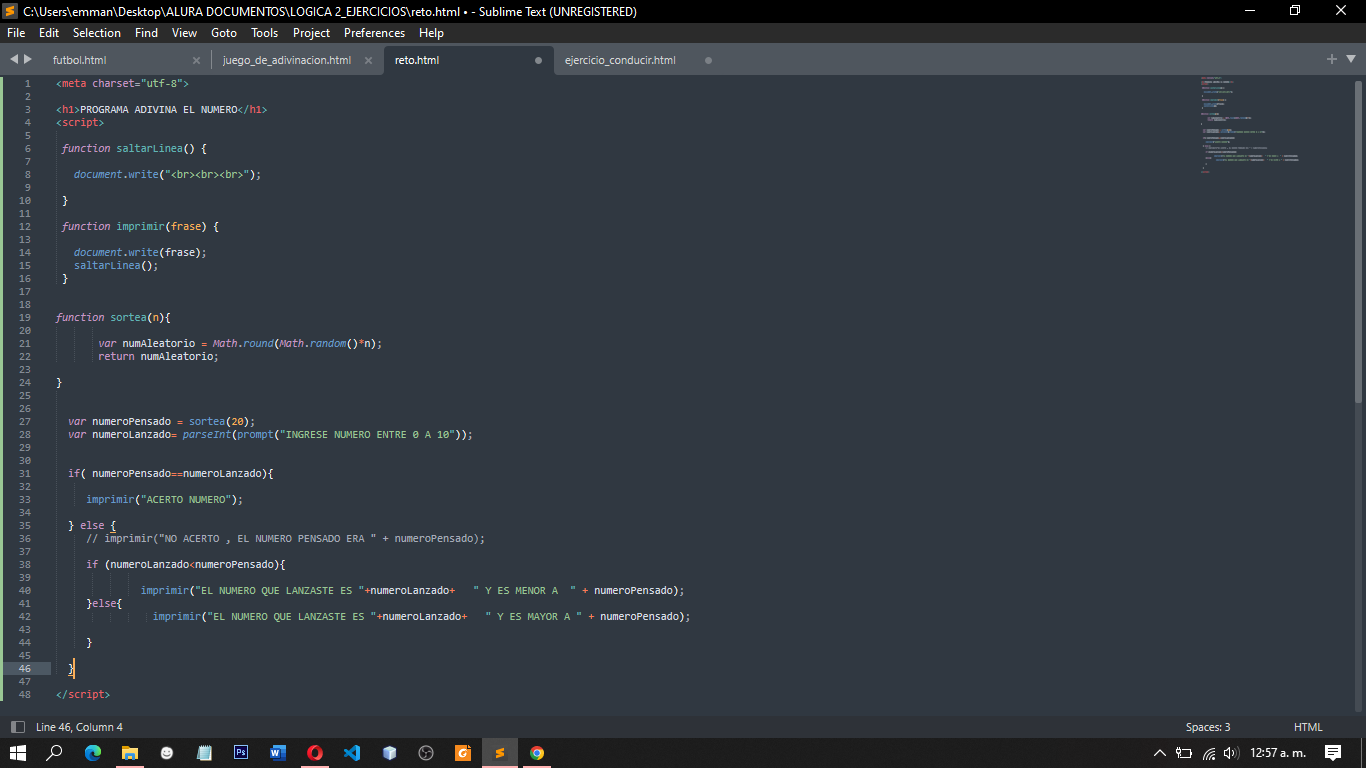Viewport: 1366px width, 768px height.
Task: Open the Find menu
Action: pos(146,33)
